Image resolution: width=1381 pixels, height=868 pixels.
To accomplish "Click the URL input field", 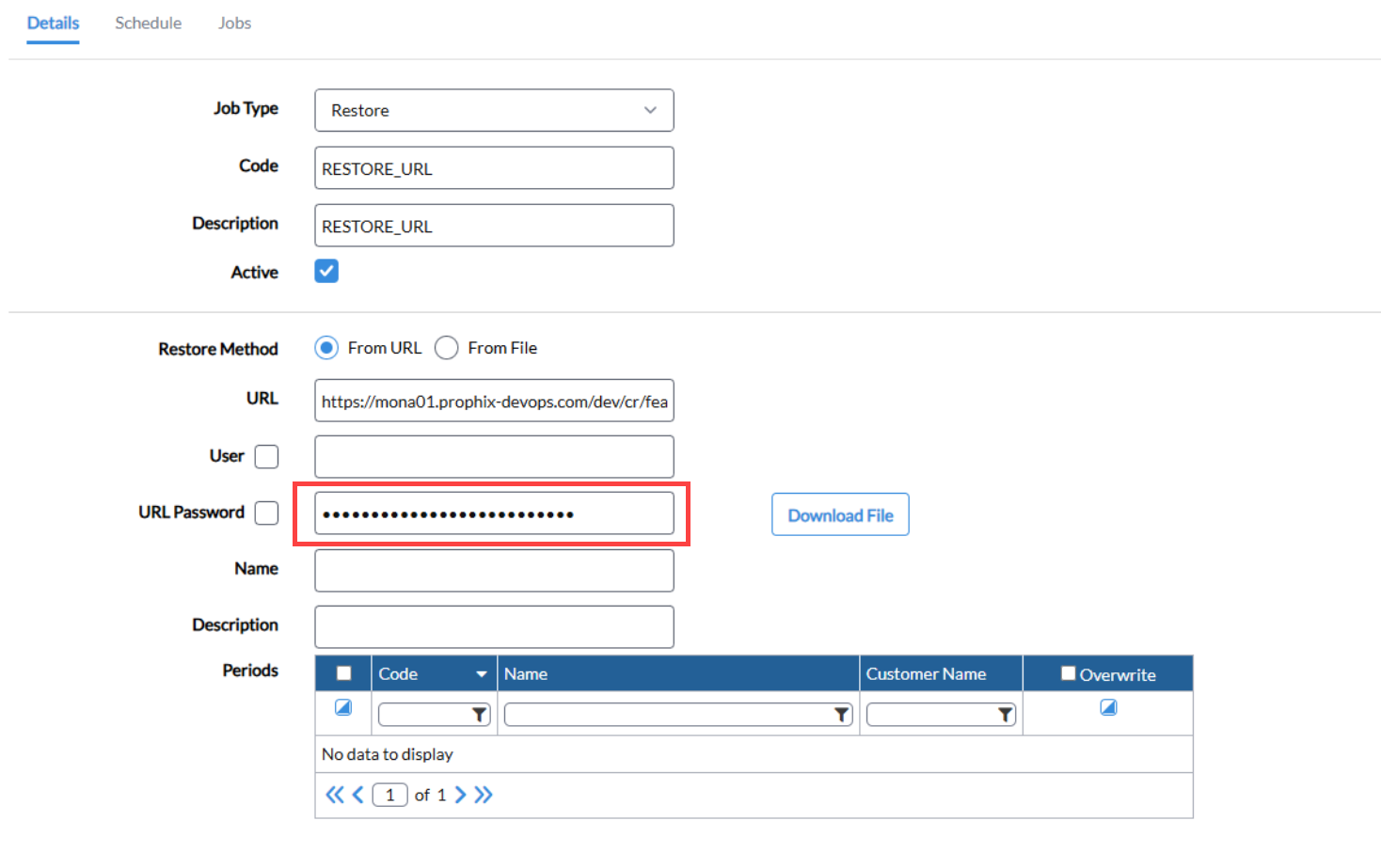I will [x=494, y=401].
